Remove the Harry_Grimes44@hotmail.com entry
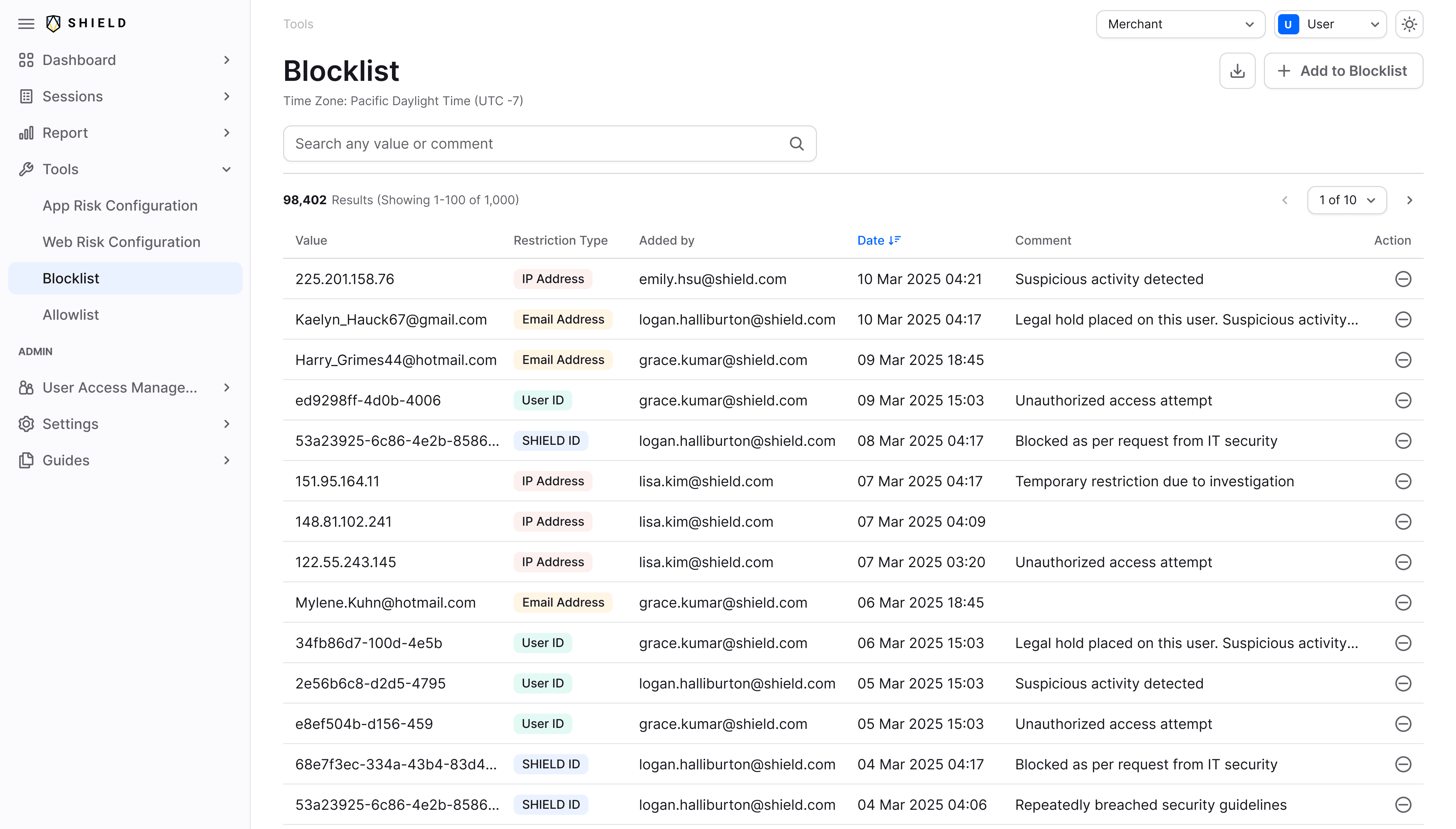The height and width of the screenshot is (829, 1456). (1403, 360)
